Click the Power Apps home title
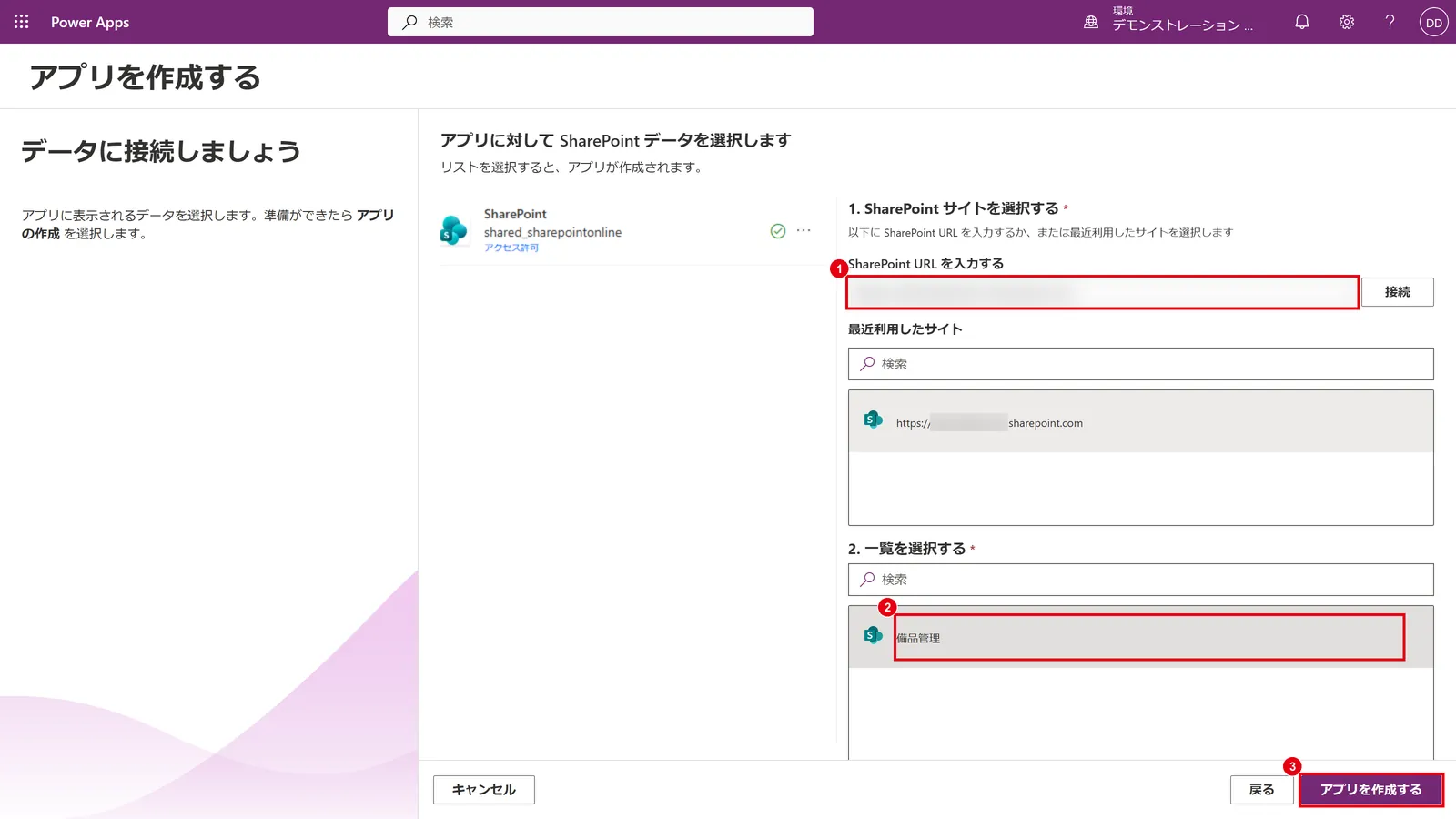The image size is (1456, 819). [90, 22]
